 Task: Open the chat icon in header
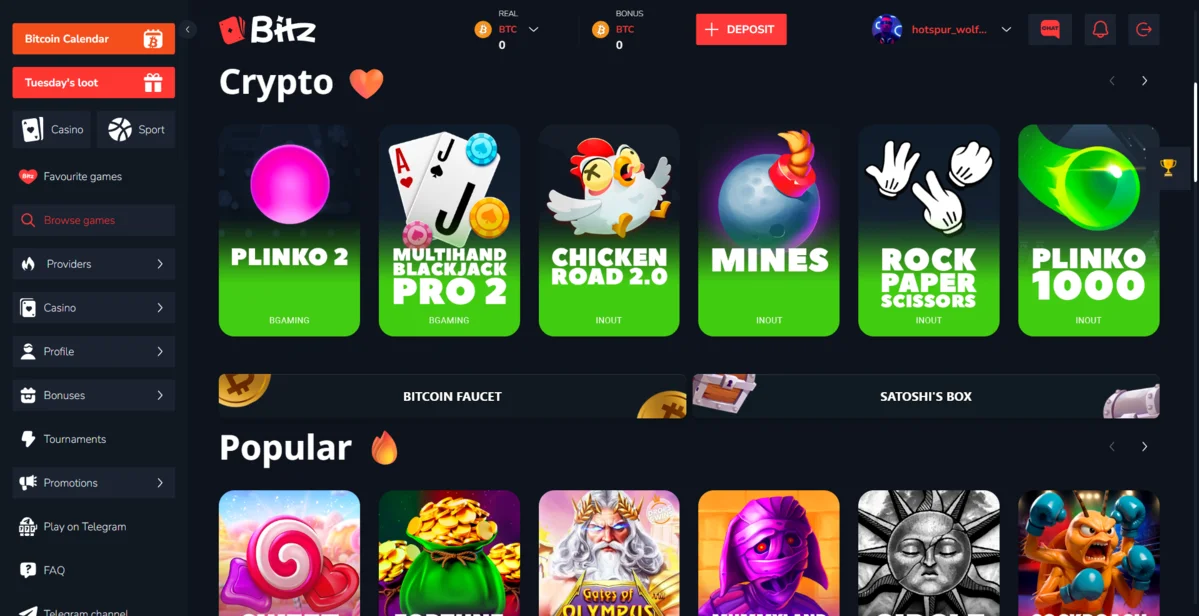click(x=1050, y=30)
